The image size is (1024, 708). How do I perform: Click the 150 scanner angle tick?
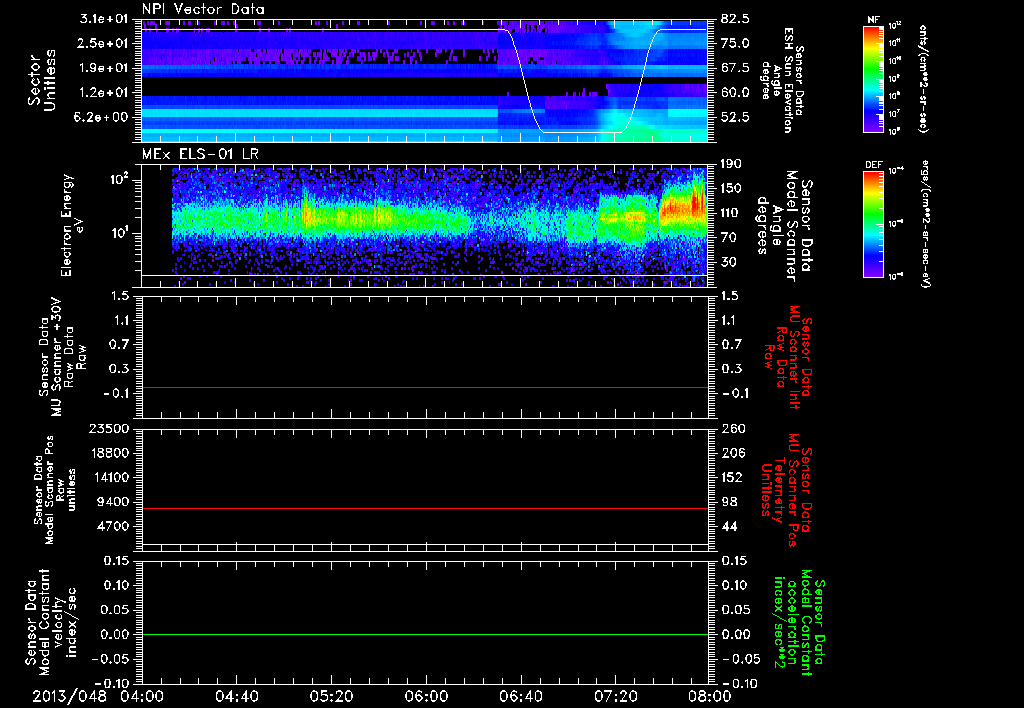click(x=731, y=189)
